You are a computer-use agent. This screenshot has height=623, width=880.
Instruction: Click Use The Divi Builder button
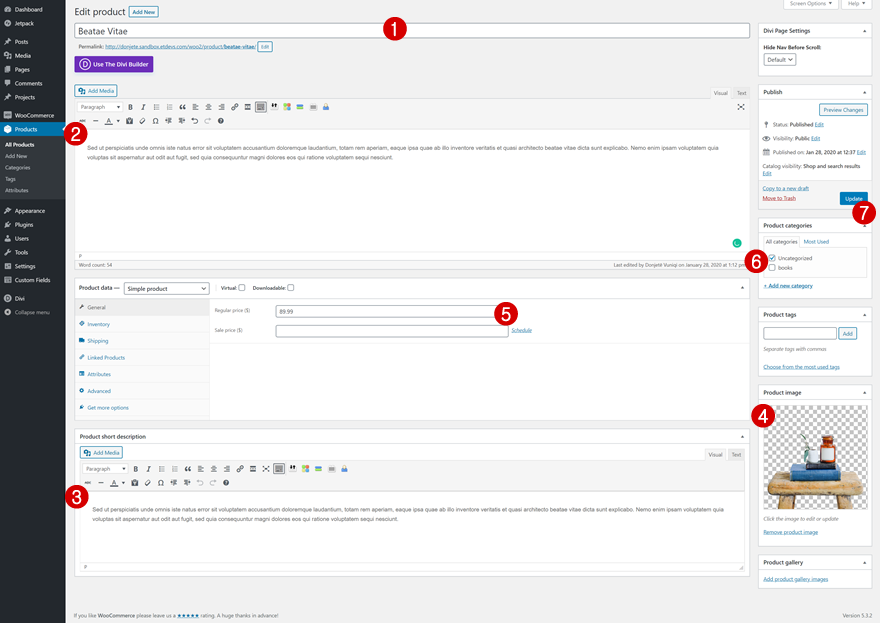[114, 65]
